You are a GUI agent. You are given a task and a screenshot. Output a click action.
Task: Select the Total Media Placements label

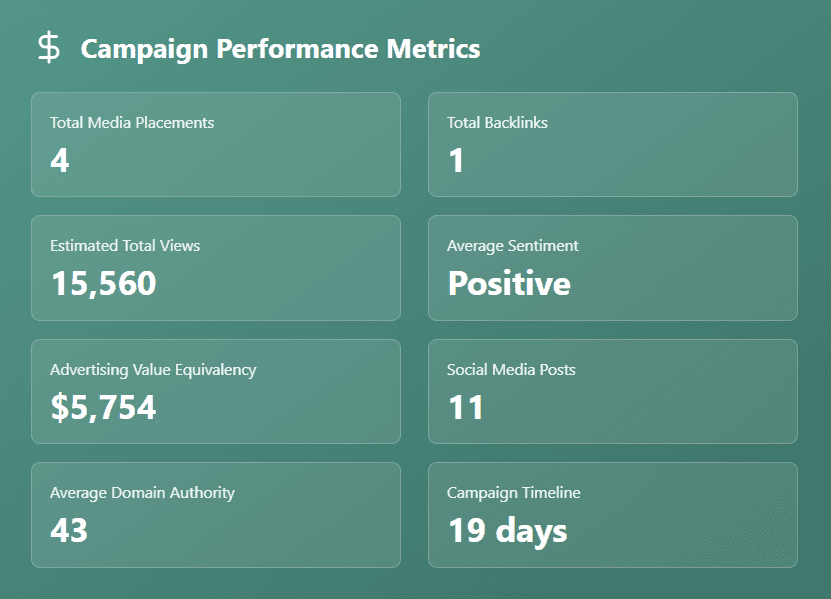point(132,123)
